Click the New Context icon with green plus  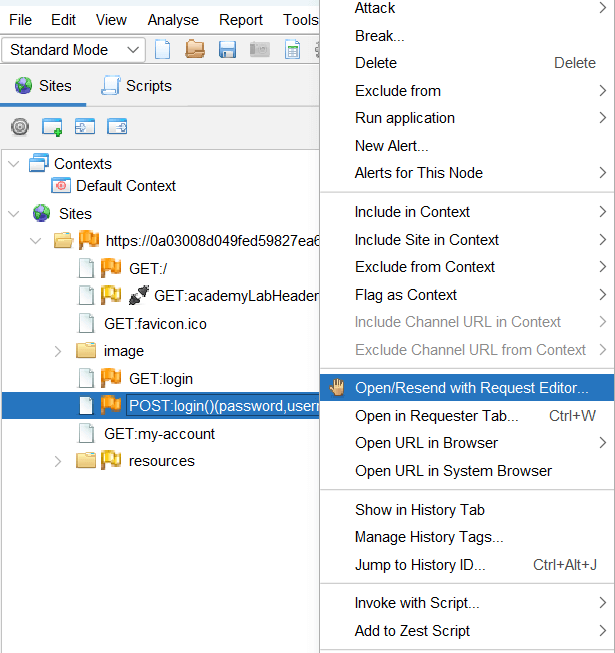[x=52, y=127]
